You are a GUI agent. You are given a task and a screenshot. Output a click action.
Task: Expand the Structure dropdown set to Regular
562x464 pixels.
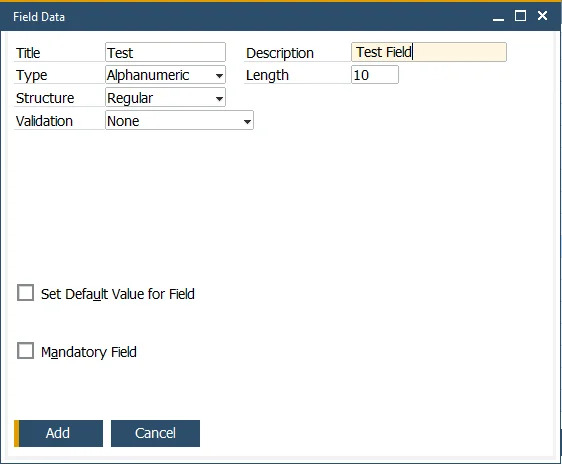[165, 97]
